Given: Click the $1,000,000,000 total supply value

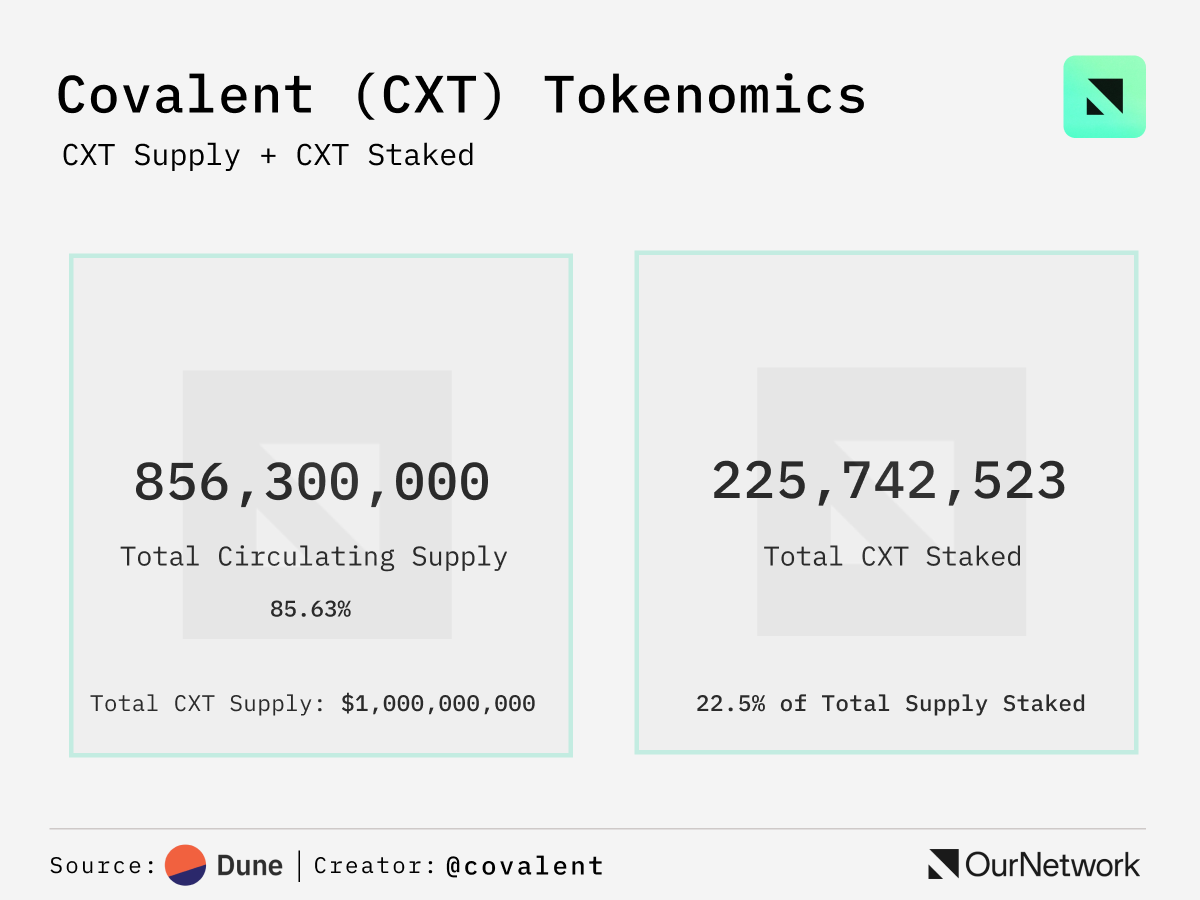Looking at the screenshot, I should (438, 704).
